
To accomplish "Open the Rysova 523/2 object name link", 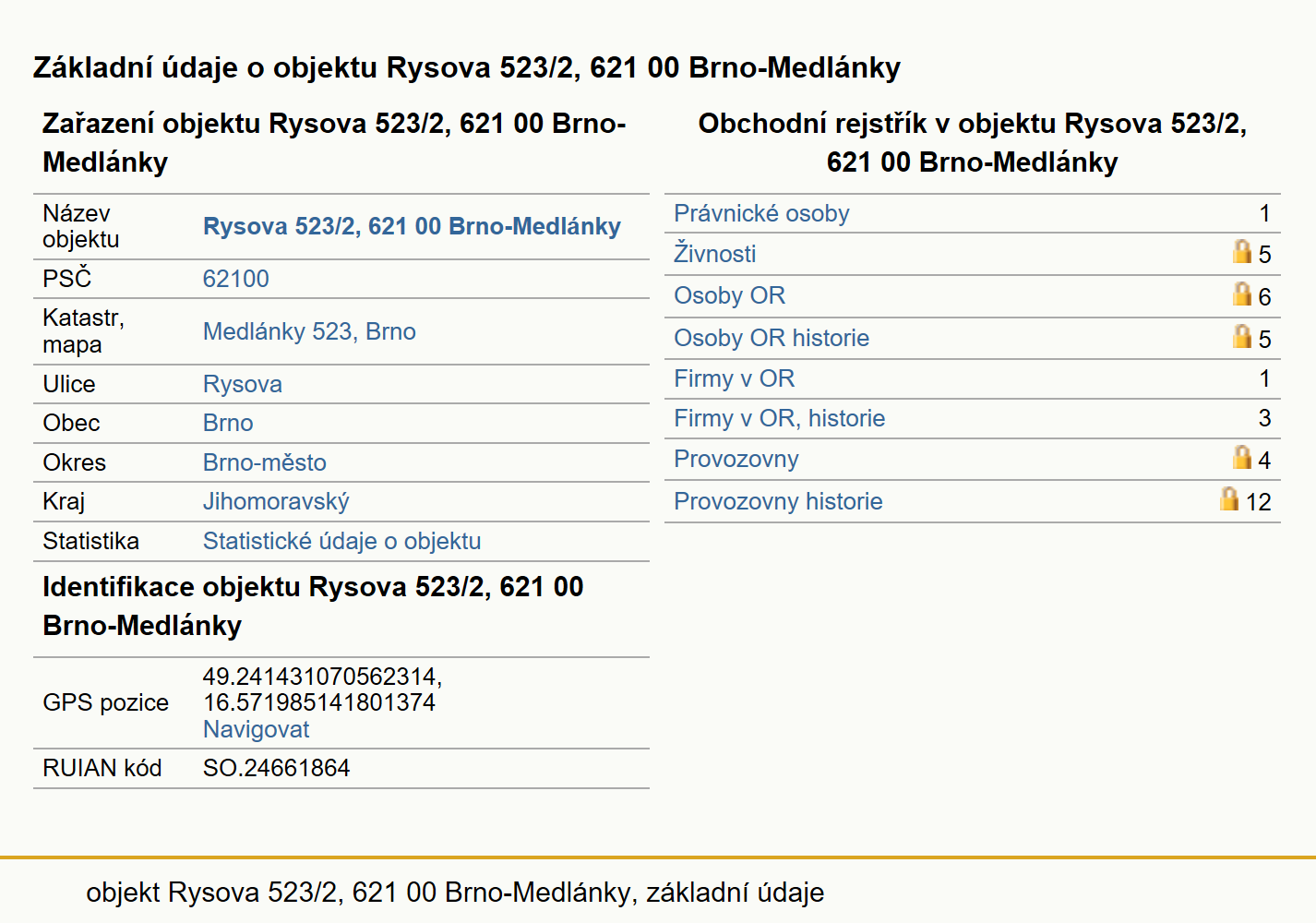I will tap(412, 226).
